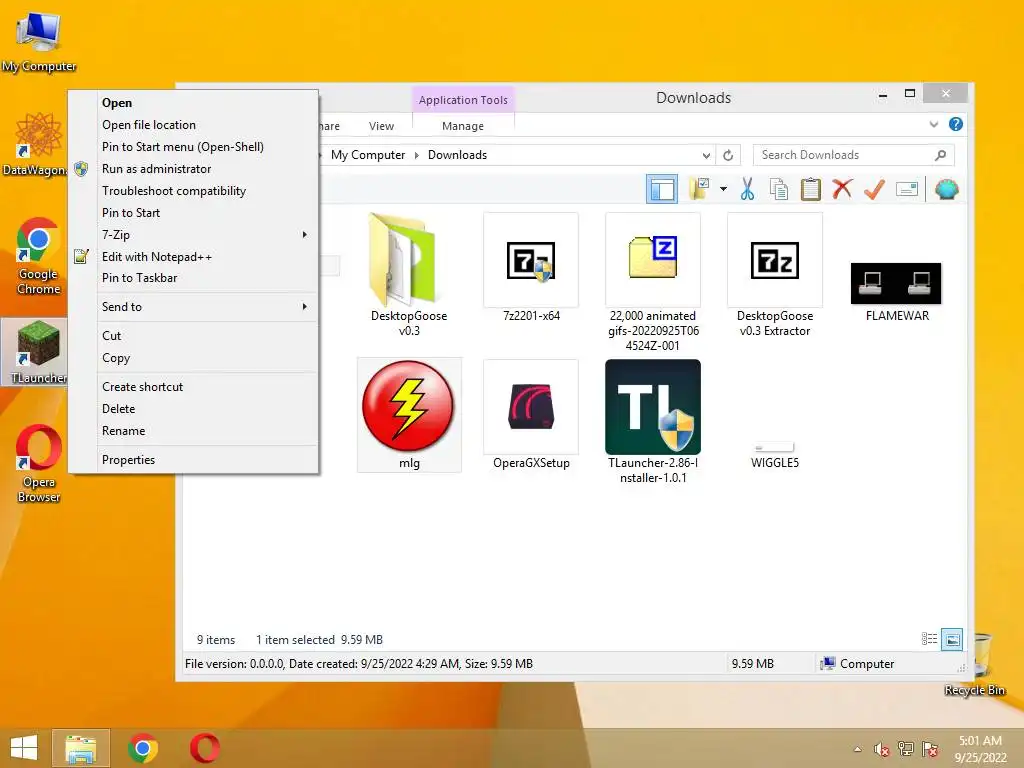This screenshot has width=1024, height=768.
Task: Switch to large icons view in status bar
Action: [x=952, y=639]
